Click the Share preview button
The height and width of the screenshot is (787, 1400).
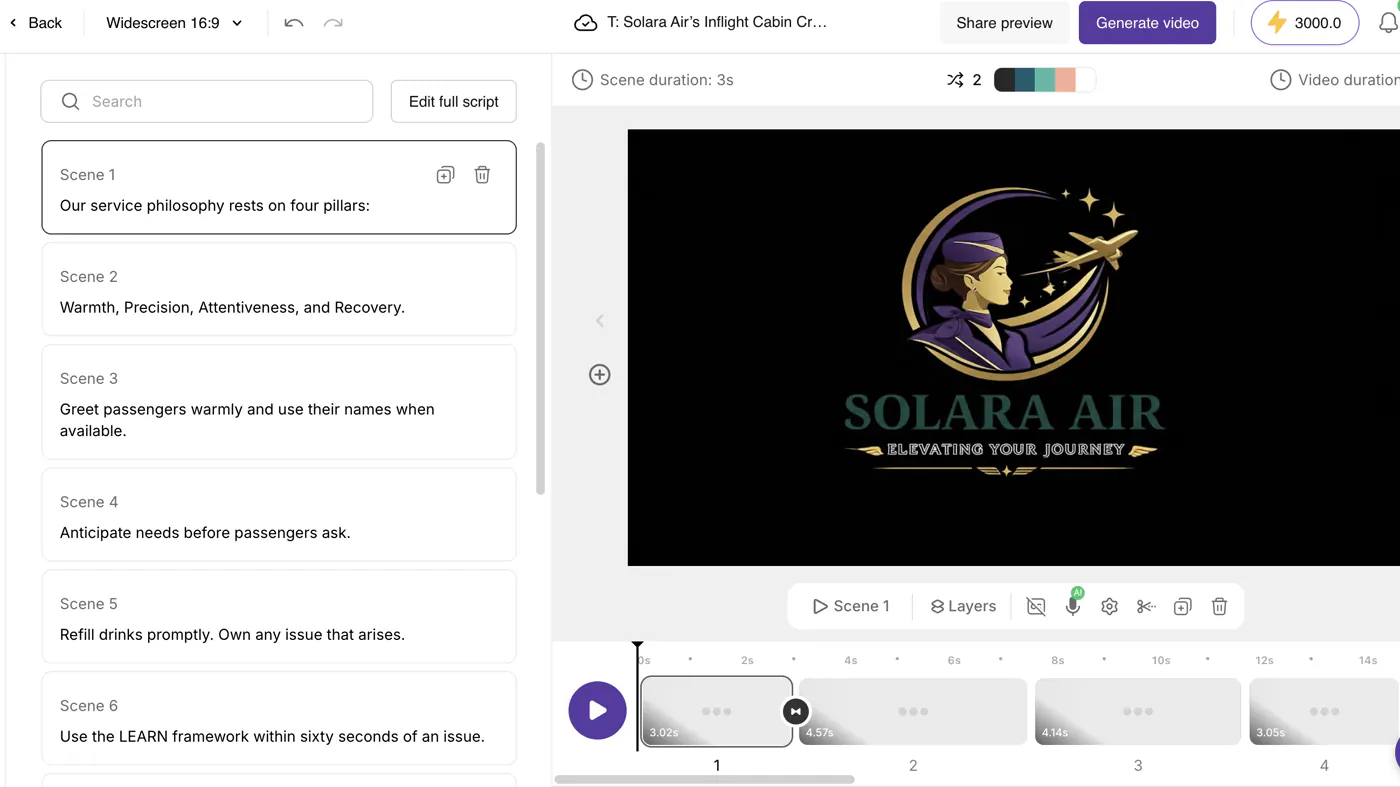click(x=1004, y=23)
